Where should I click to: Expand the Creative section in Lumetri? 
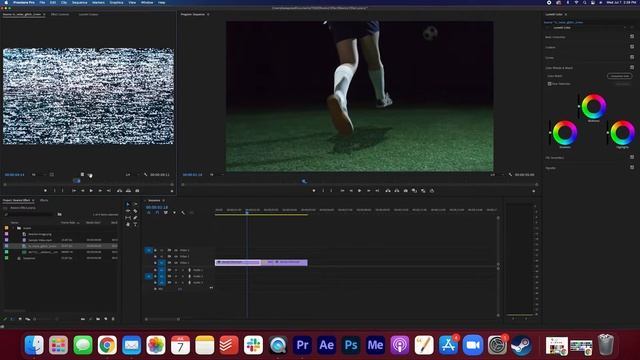click(551, 47)
